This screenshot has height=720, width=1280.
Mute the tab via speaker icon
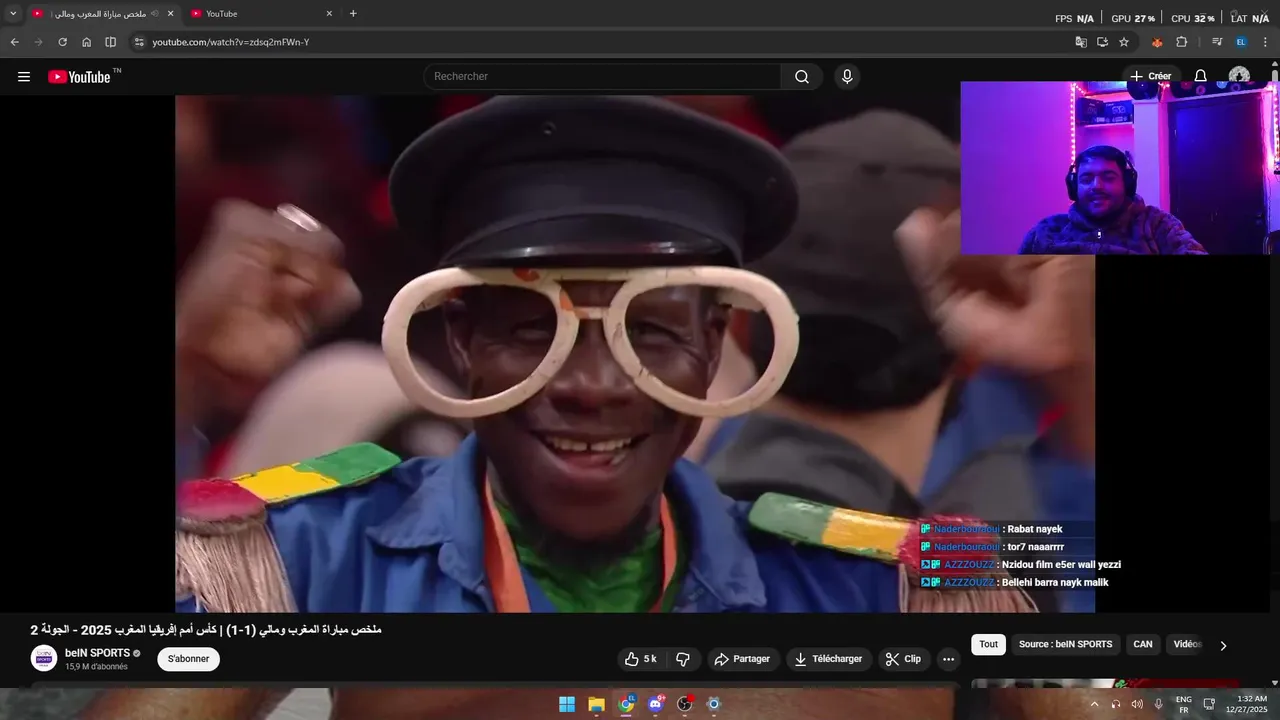[155, 14]
